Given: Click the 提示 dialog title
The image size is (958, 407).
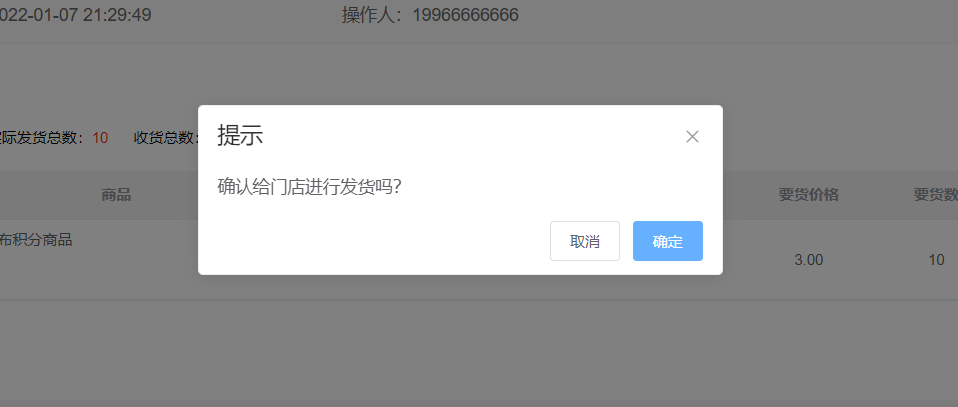Looking at the screenshot, I should 240,136.
